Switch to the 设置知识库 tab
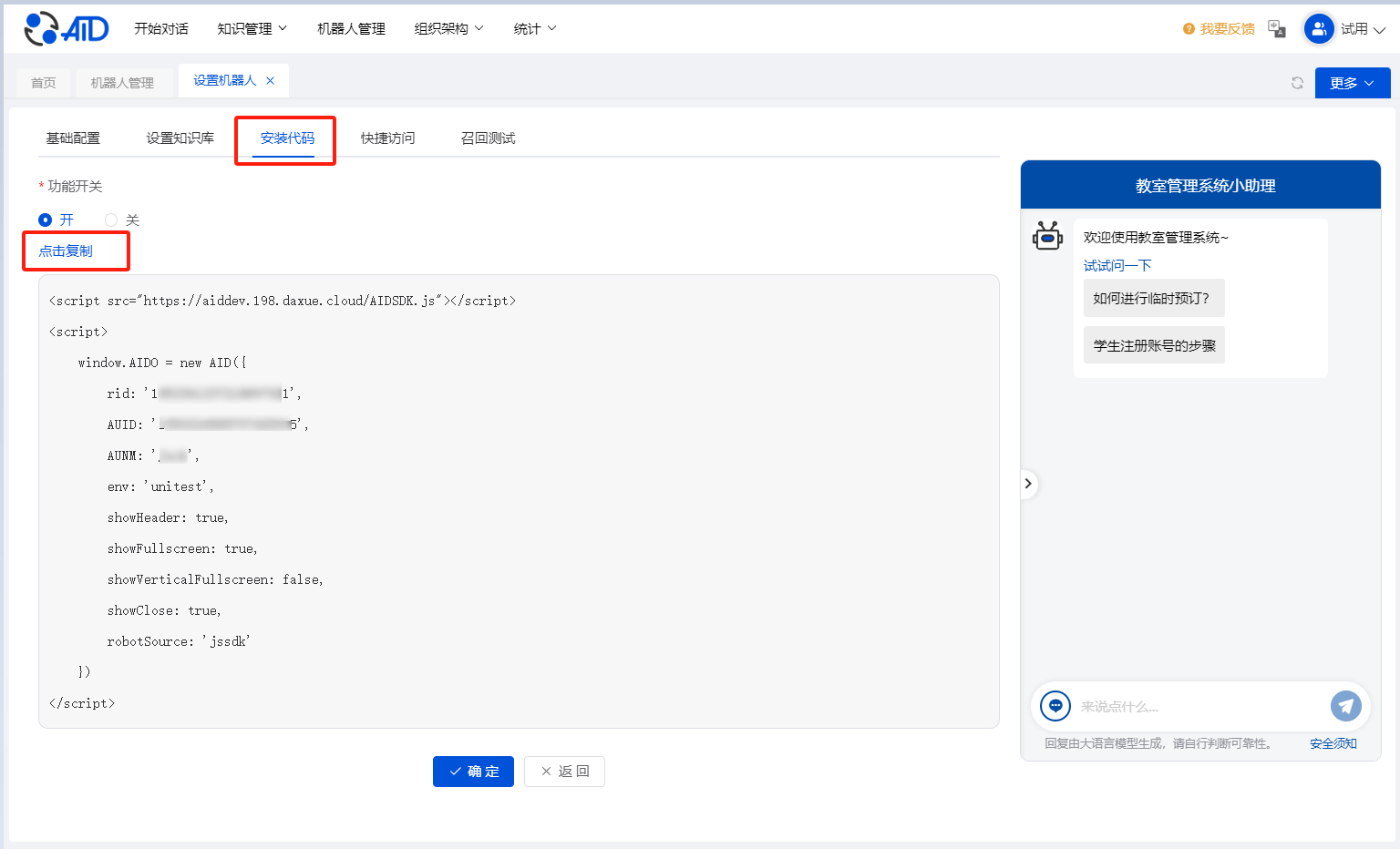This screenshot has height=849, width=1400. (x=180, y=138)
